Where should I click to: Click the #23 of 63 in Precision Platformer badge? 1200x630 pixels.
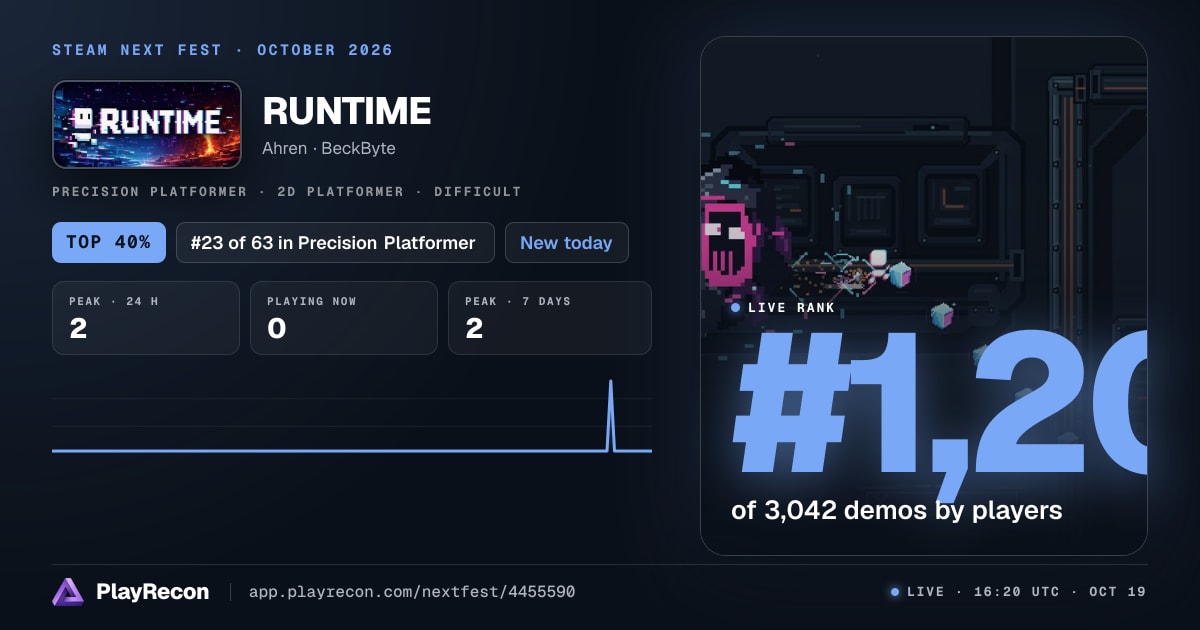(335, 242)
